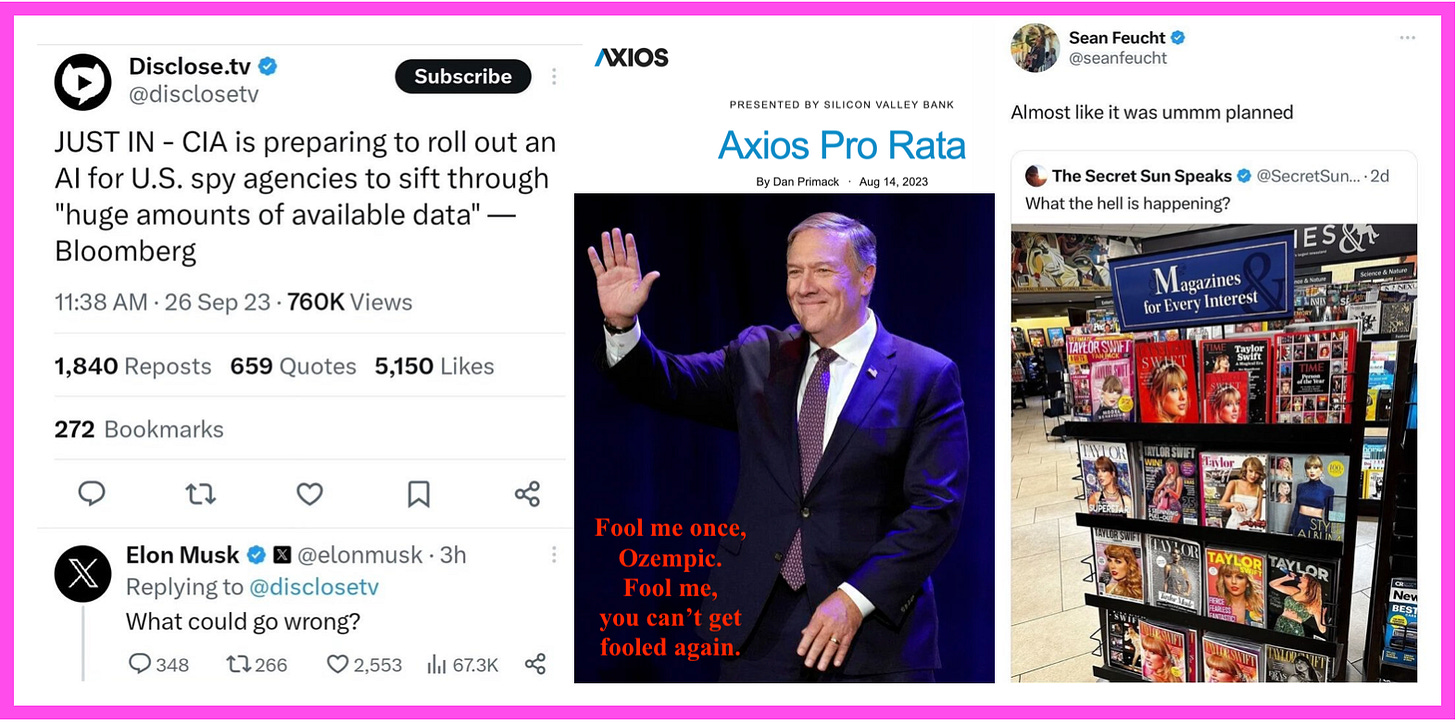Open the Taylor Swift magazine rack photo
The height and width of the screenshot is (722, 1456).
[1214, 453]
